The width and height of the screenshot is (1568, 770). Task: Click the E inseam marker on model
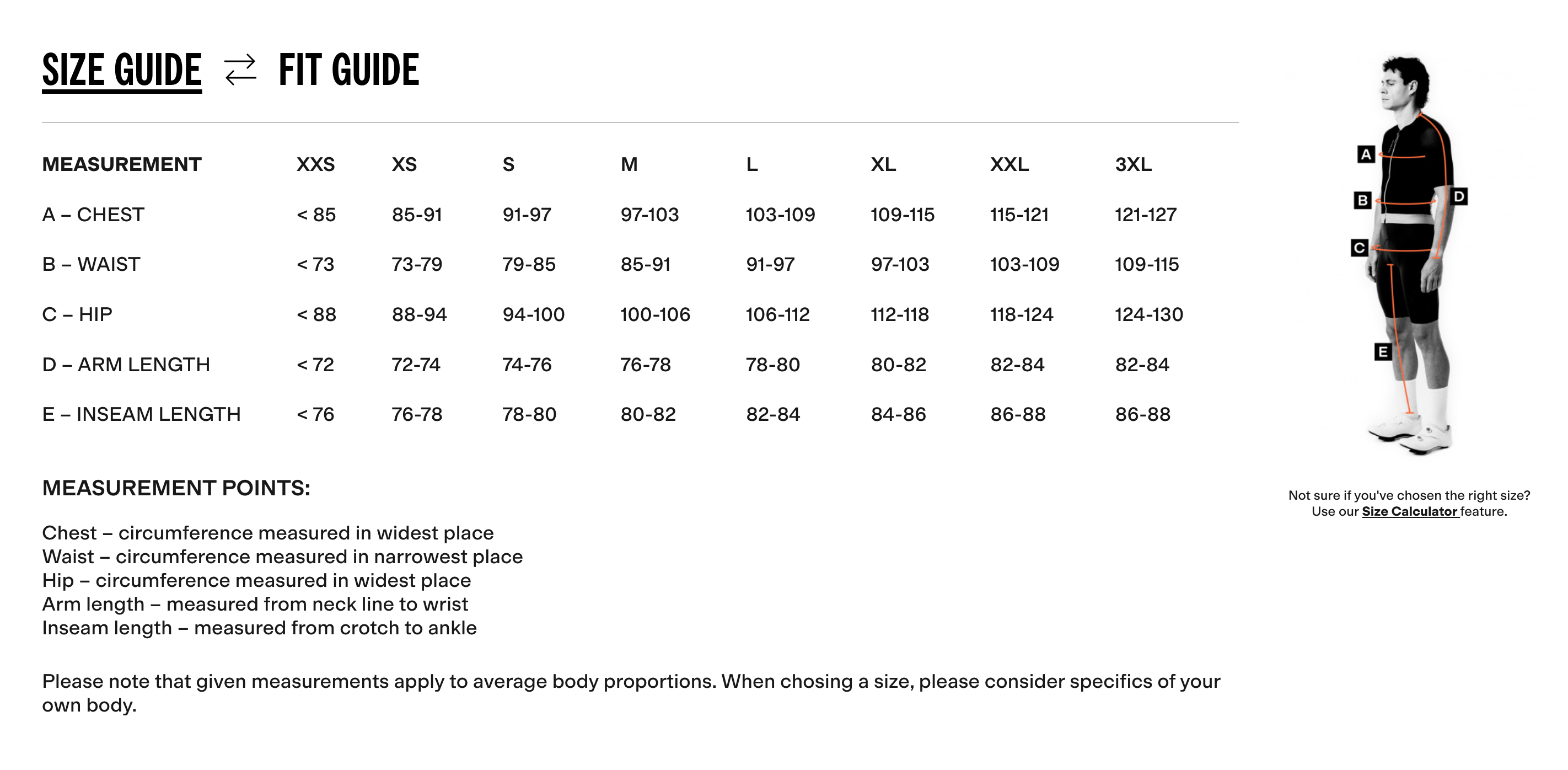(1383, 351)
